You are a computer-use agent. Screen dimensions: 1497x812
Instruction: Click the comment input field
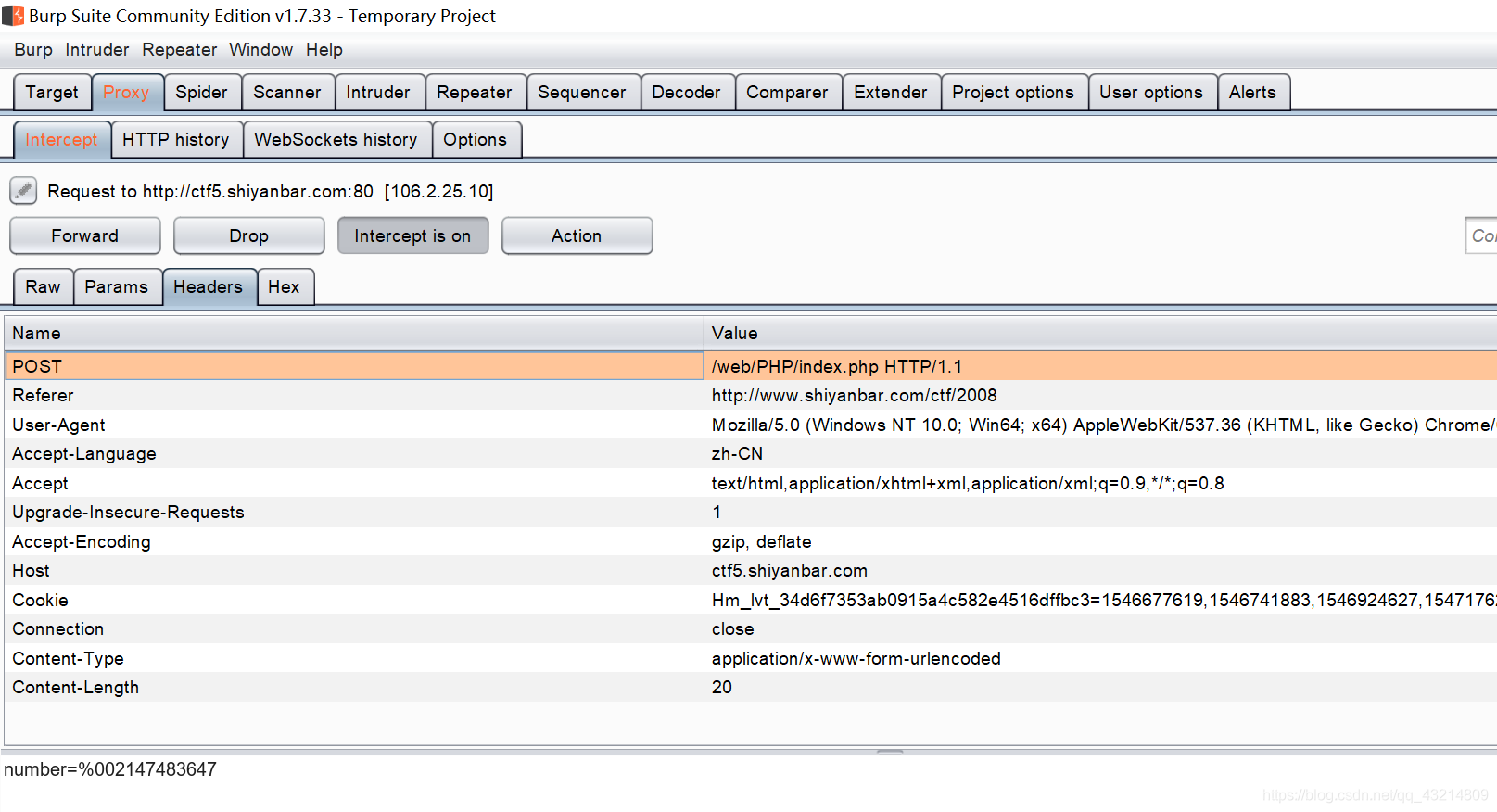1481,235
